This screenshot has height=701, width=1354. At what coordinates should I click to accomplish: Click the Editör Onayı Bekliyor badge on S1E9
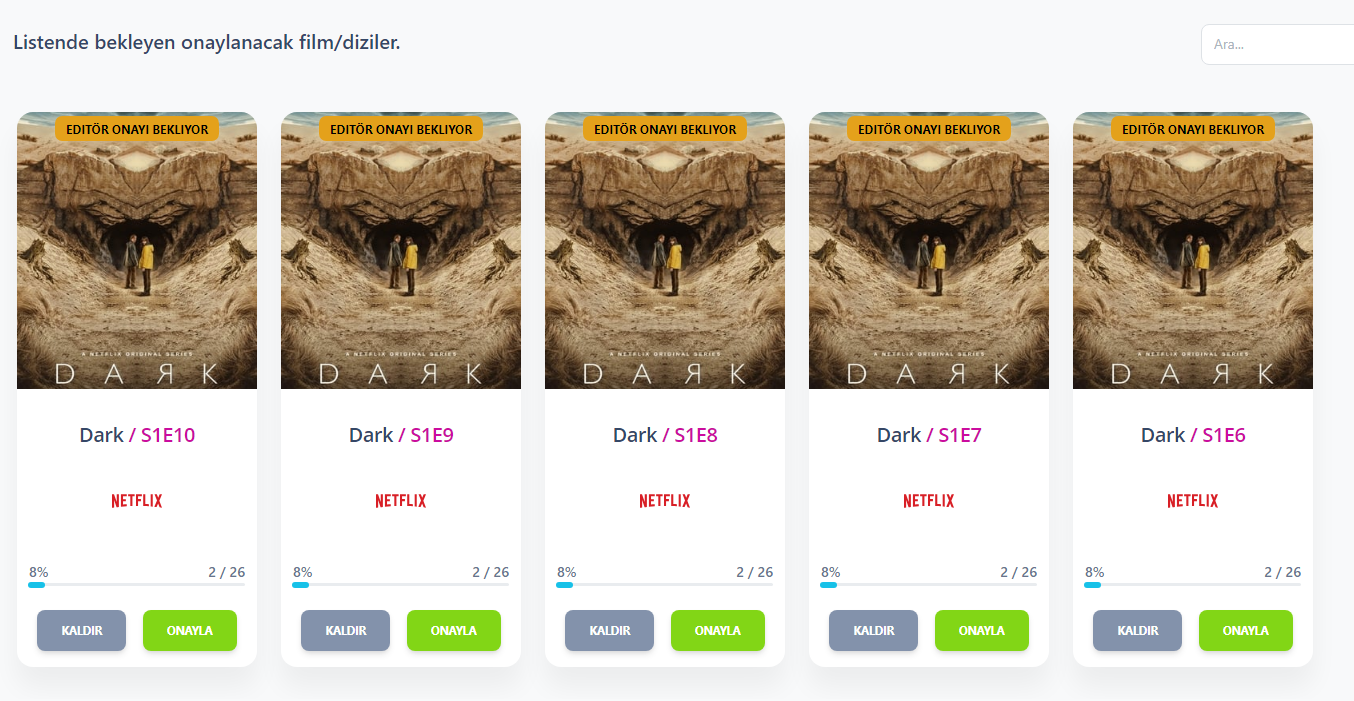coord(401,129)
